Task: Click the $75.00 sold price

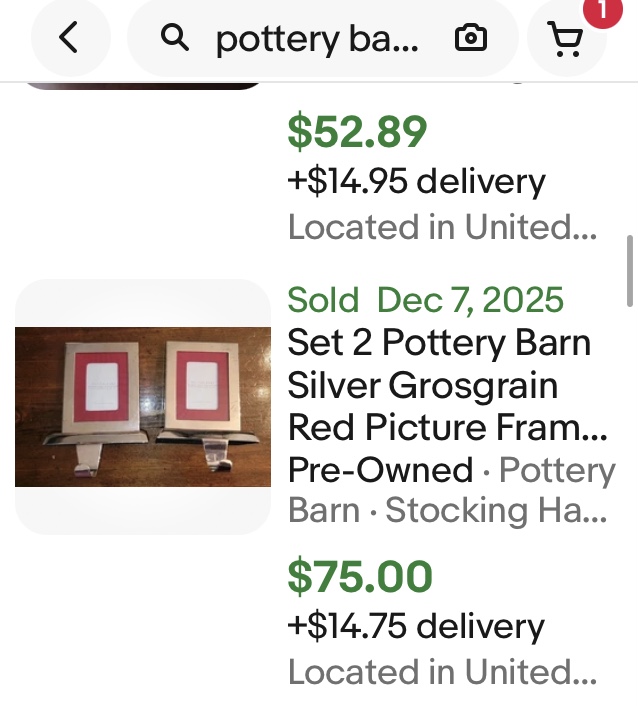Action: click(x=360, y=577)
